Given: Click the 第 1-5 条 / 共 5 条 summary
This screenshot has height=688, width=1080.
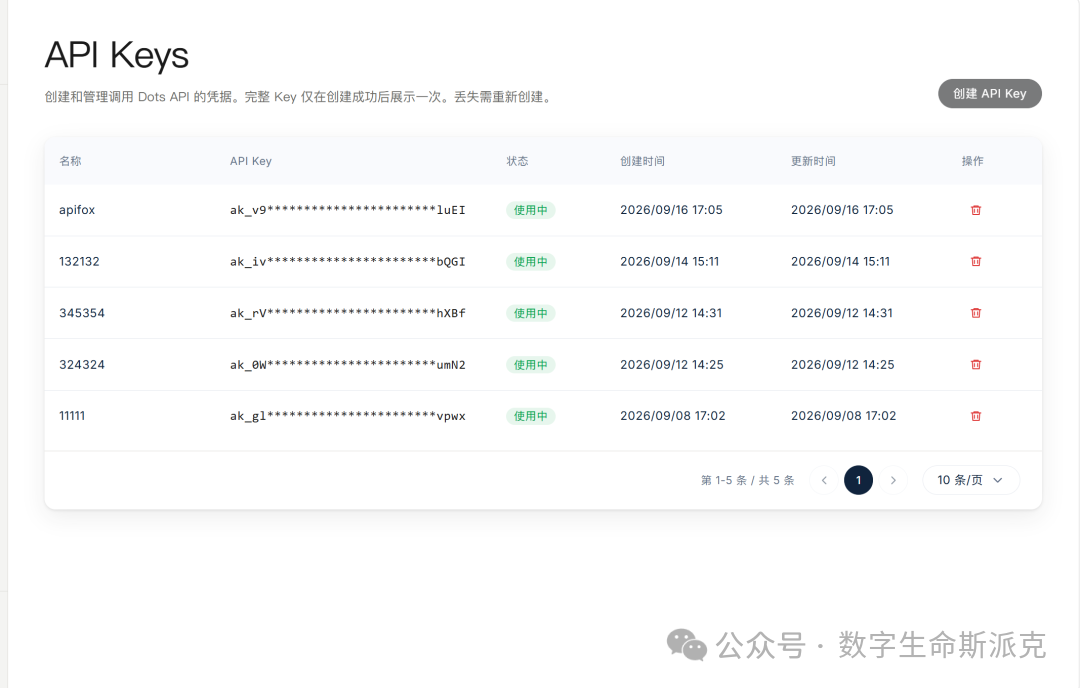Looking at the screenshot, I should [x=748, y=480].
